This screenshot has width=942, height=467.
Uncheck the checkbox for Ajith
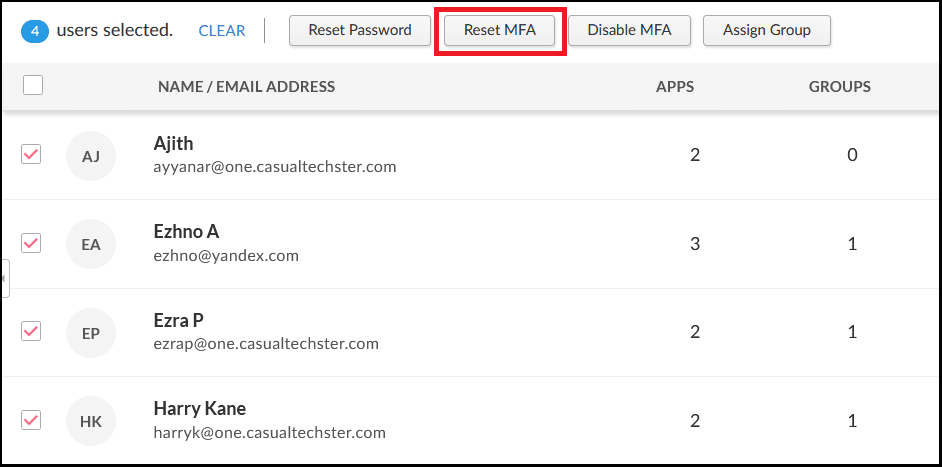[x=31, y=154]
